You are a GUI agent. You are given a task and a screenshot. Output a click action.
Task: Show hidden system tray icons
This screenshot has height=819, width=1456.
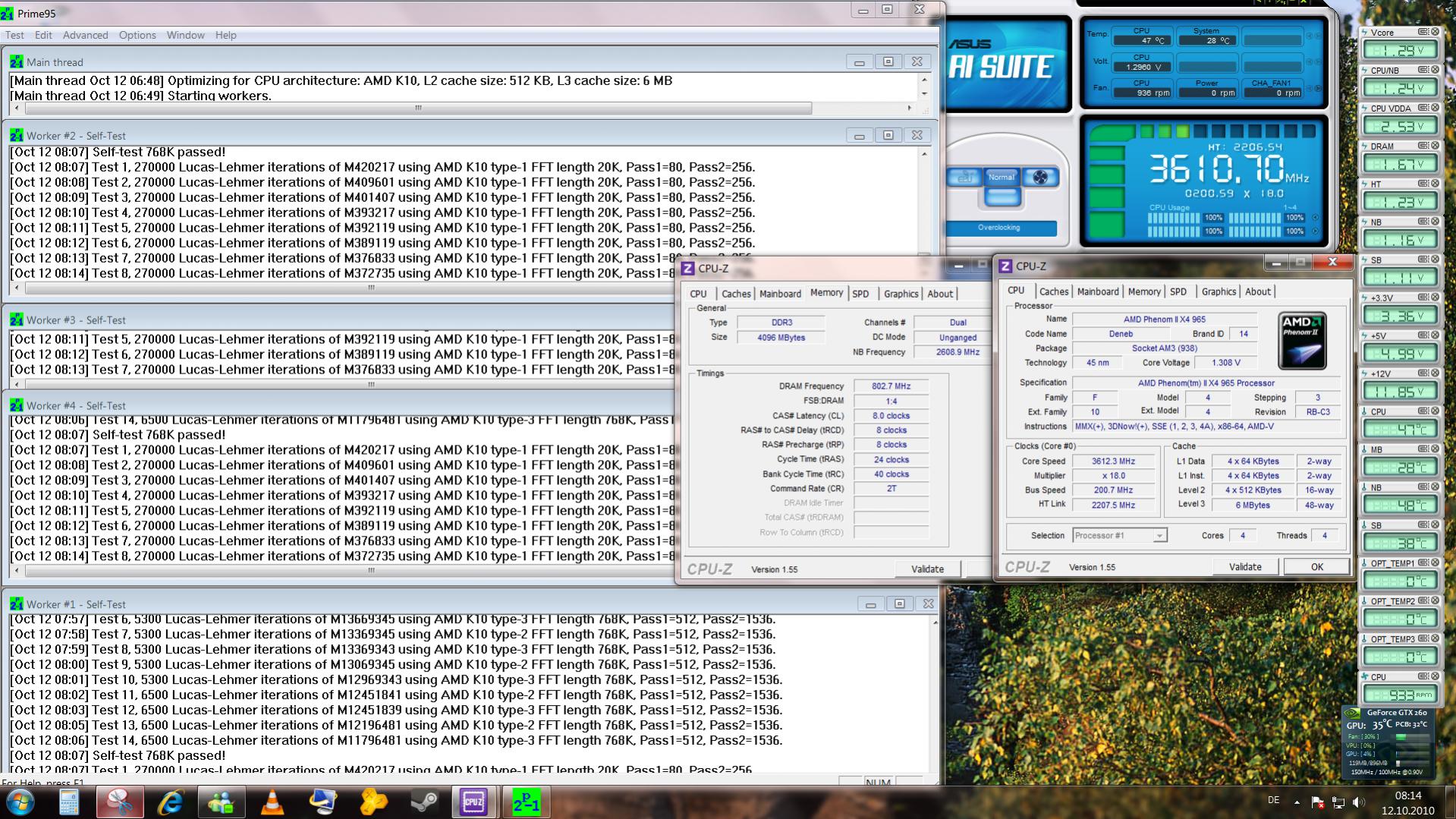click(1297, 802)
